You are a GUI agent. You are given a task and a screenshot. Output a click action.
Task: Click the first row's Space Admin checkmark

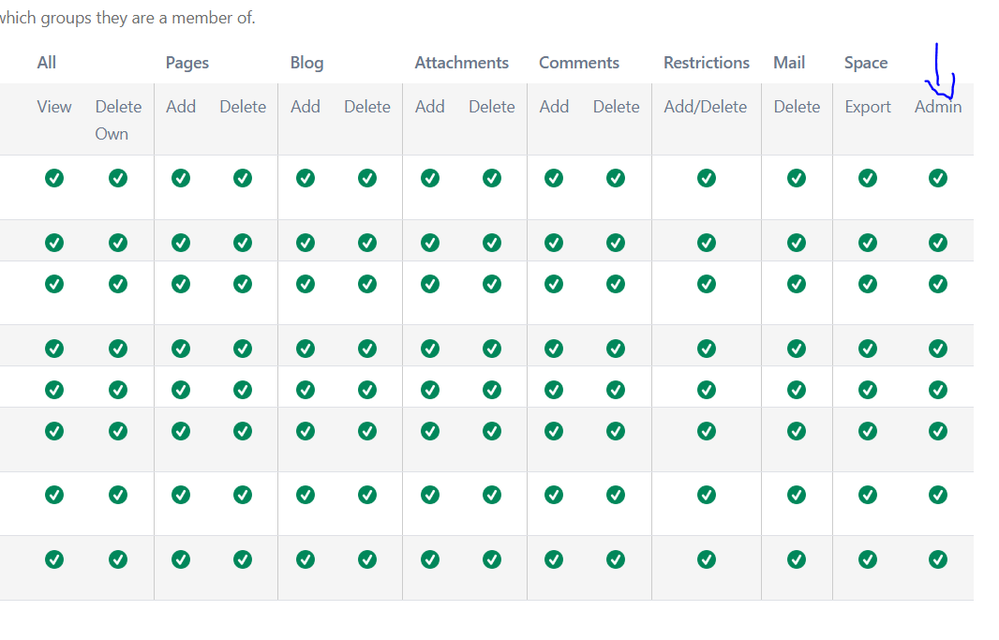pos(938,178)
